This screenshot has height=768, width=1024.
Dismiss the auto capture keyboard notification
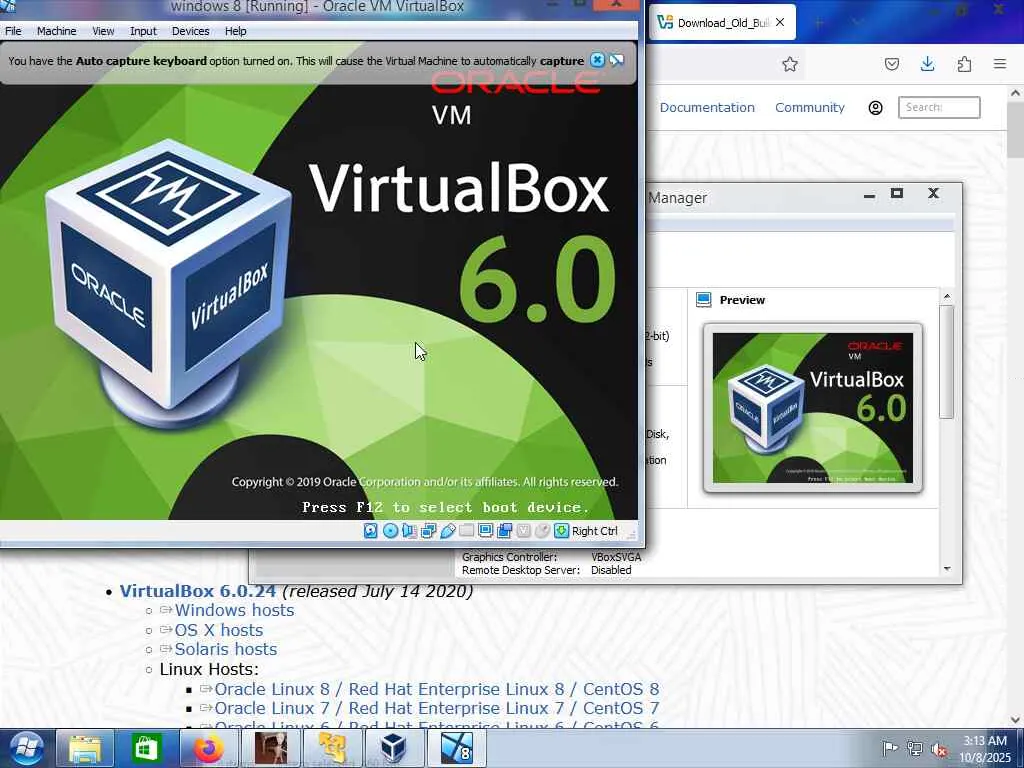tap(597, 60)
